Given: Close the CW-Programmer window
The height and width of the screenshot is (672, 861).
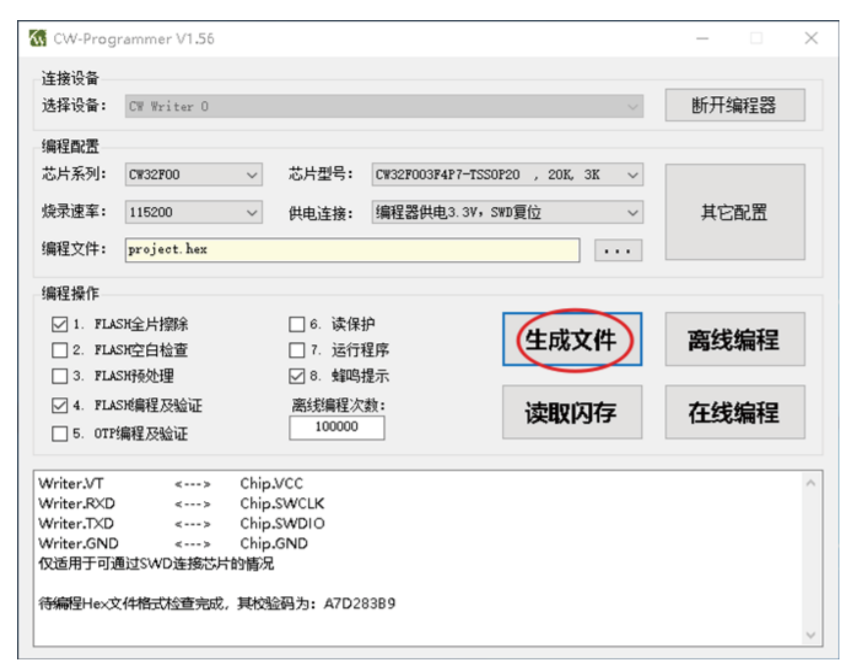Looking at the screenshot, I should [x=811, y=38].
